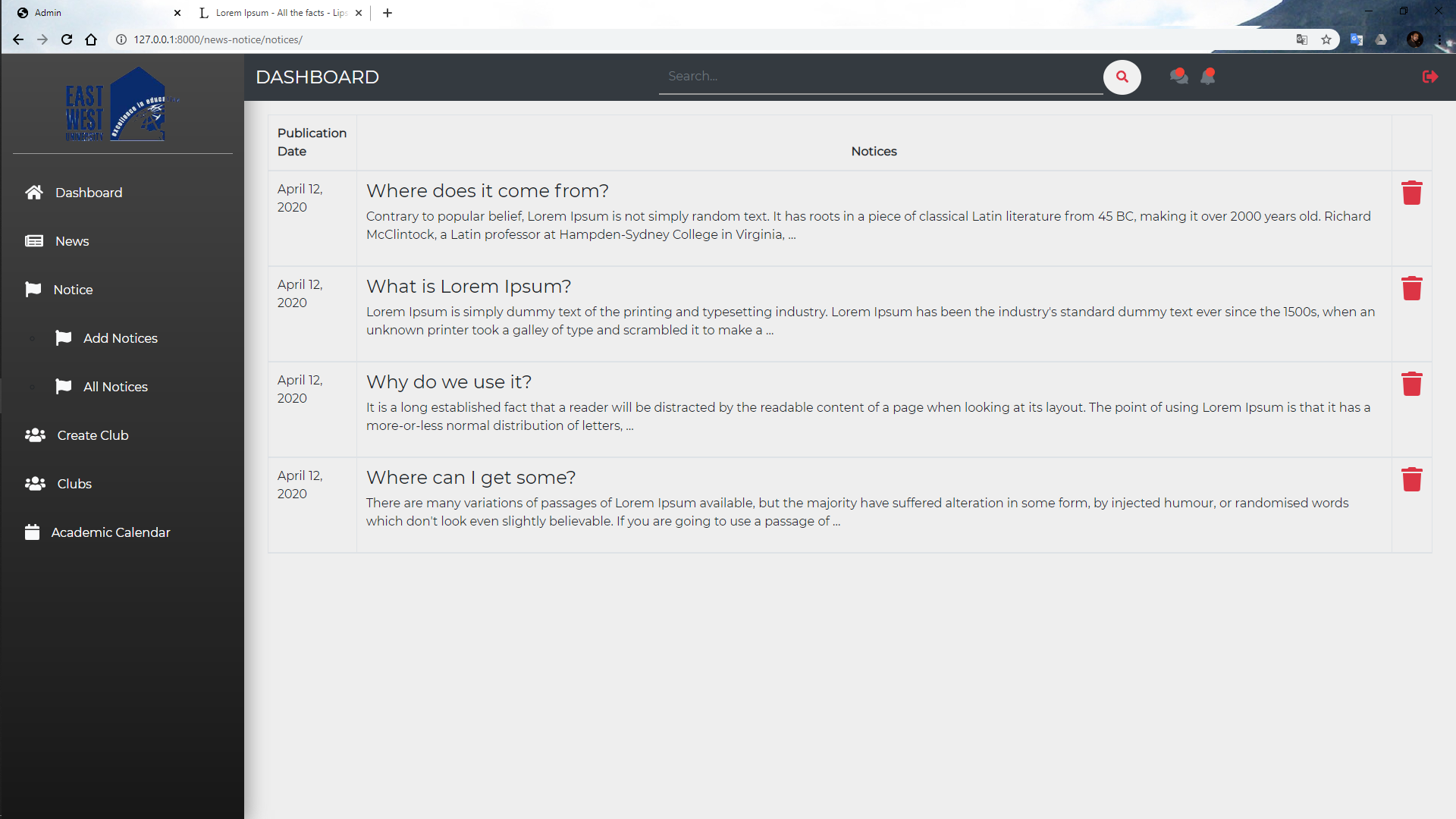1456x819 pixels.
Task: Delete the 'Why do we use it?' notice
Action: point(1411,384)
